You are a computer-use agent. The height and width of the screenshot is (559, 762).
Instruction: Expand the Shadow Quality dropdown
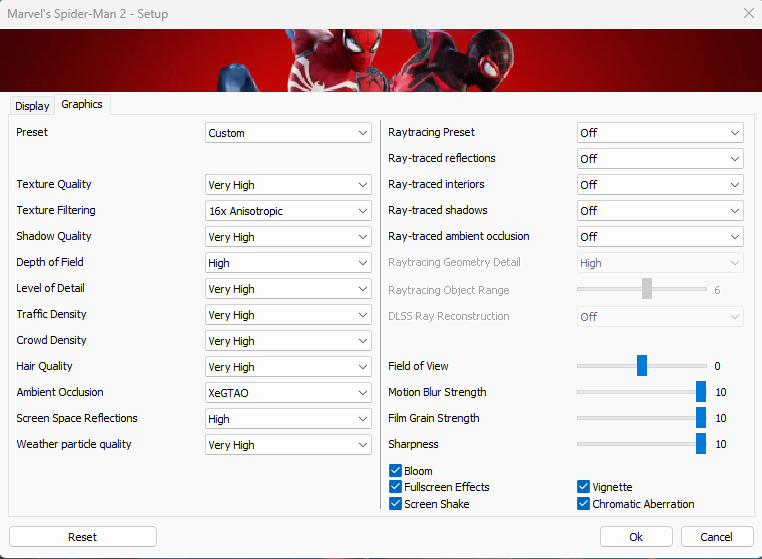[288, 237]
